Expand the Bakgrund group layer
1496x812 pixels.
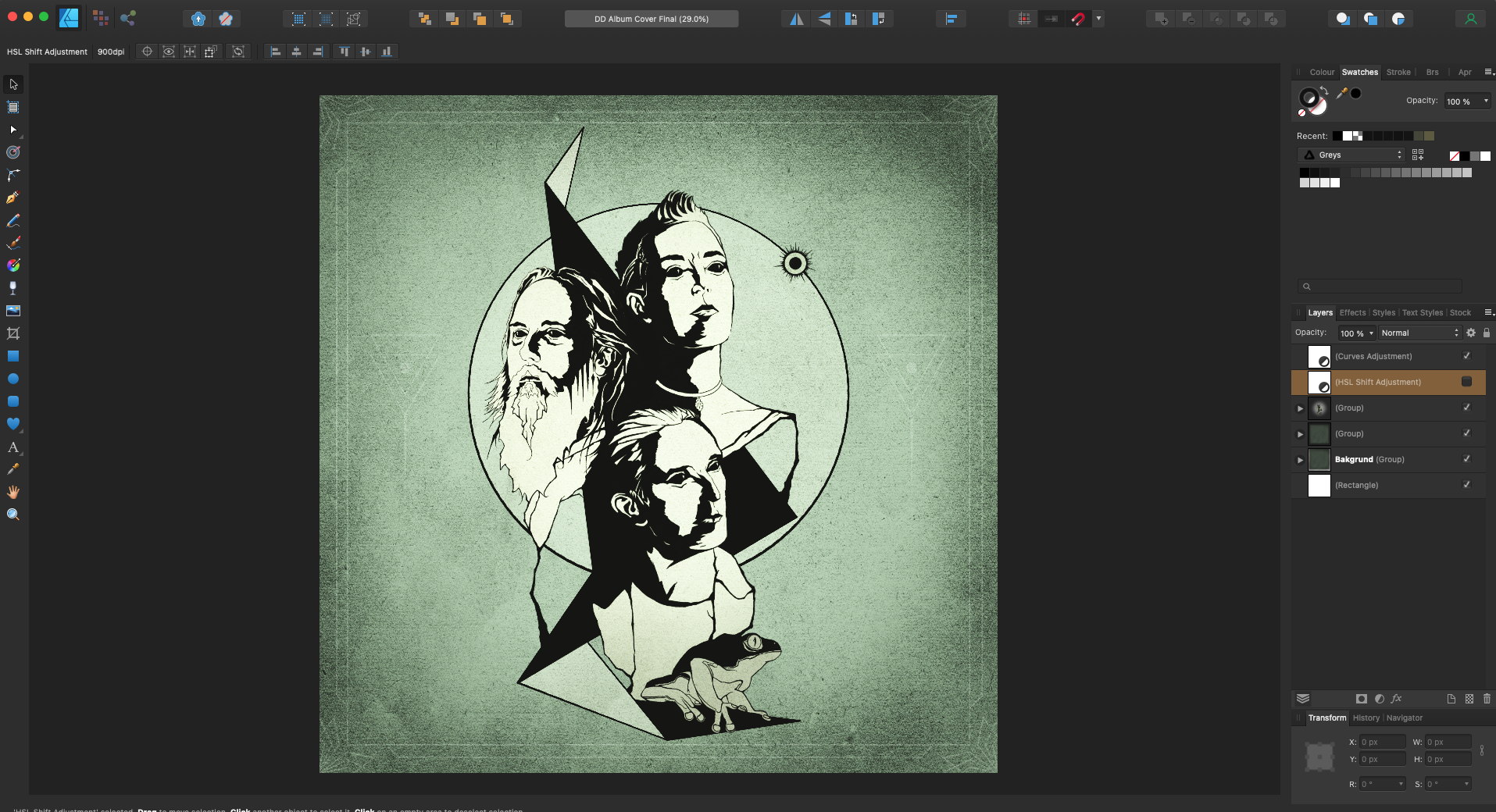click(x=1301, y=460)
